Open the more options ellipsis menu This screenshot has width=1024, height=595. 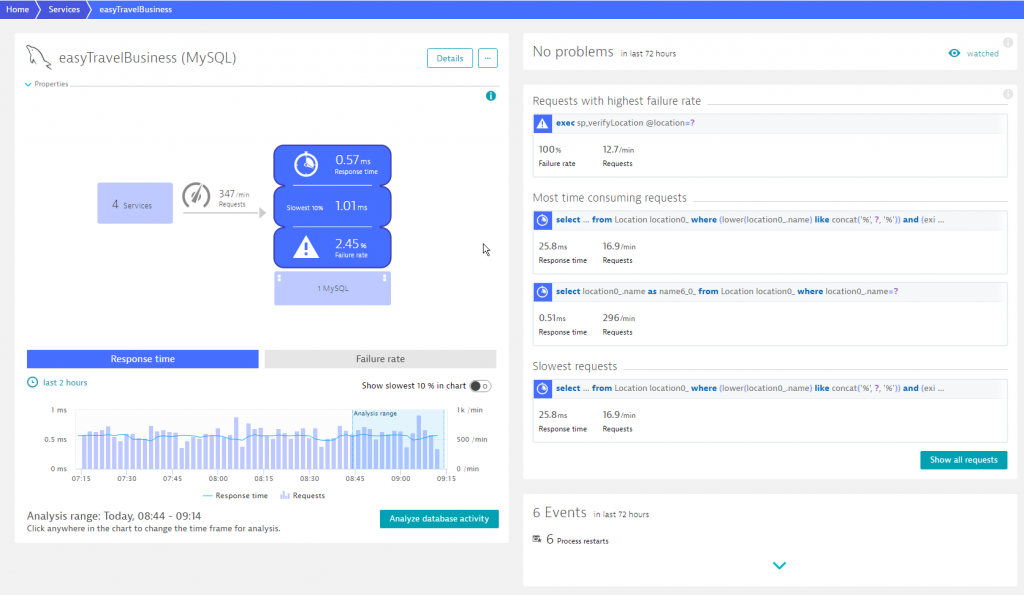click(x=487, y=58)
